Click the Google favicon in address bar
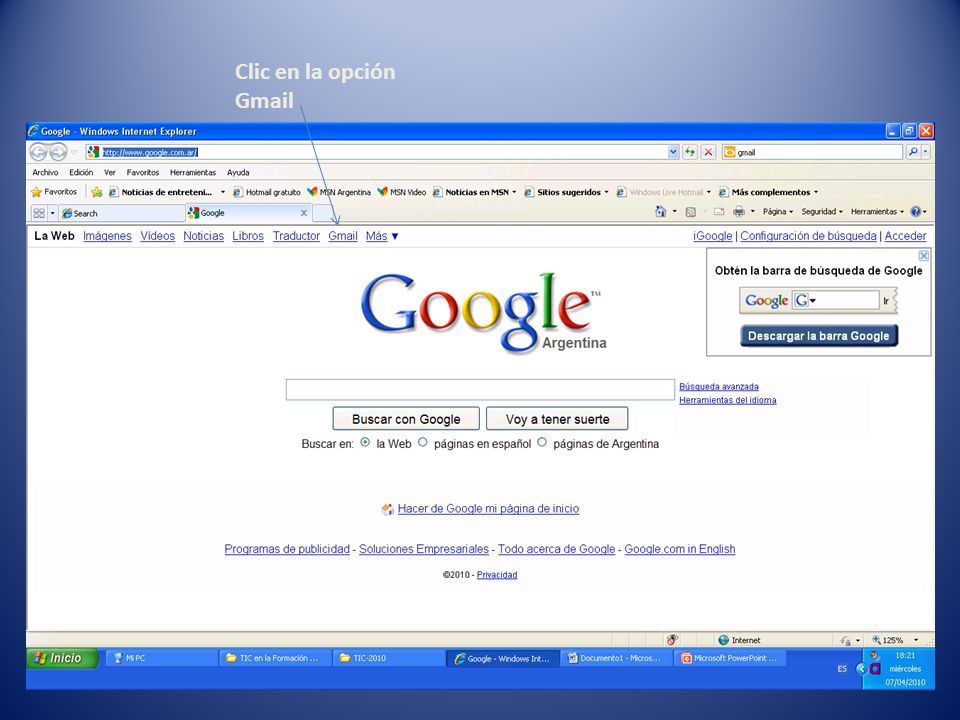This screenshot has width=960, height=720. click(93, 152)
